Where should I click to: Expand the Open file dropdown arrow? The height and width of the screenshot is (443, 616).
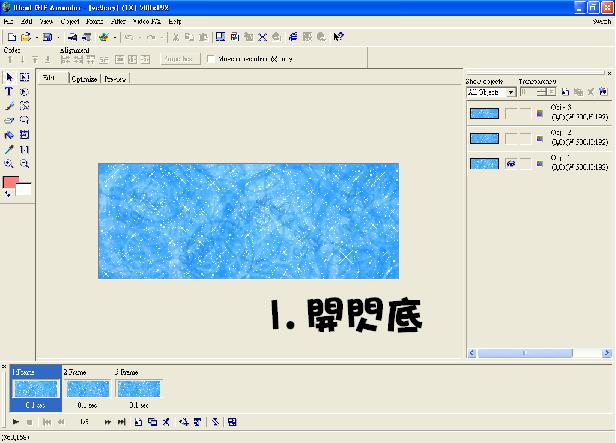(34, 37)
